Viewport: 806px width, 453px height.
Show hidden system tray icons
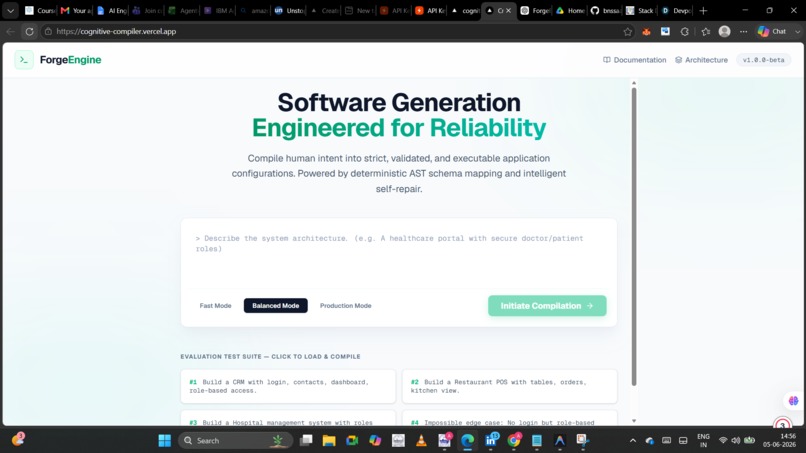click(633, 441)
